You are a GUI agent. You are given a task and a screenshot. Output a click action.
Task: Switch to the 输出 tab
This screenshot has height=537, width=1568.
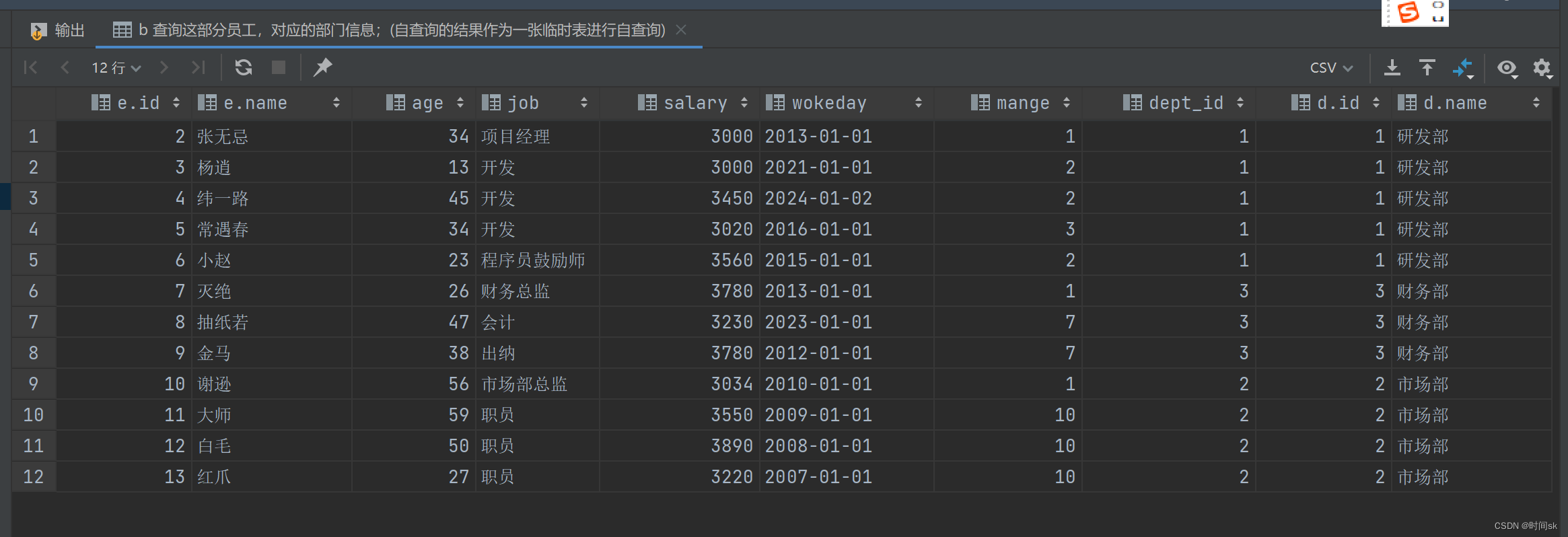coord(58,30)
